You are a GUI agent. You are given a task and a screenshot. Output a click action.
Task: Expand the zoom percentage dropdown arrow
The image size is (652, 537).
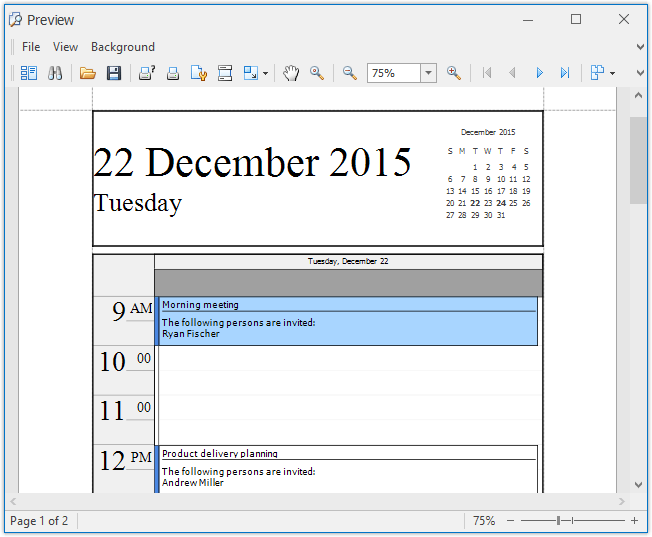pos(428,73)
